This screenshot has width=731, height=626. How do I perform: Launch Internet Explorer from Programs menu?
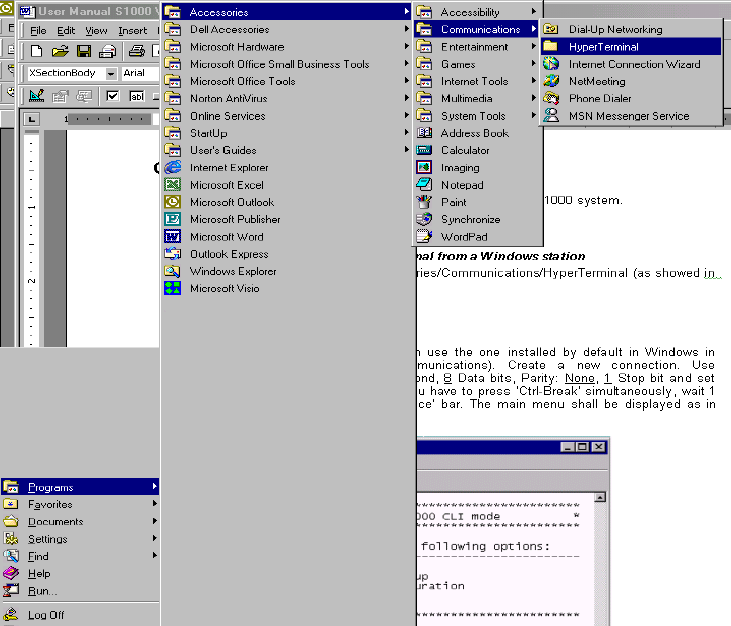[288, 168]
